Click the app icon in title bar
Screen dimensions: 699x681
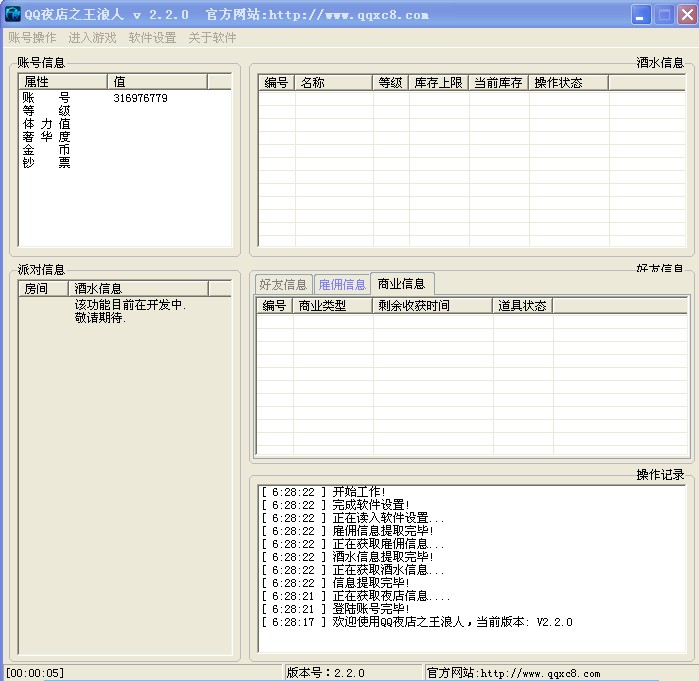(12, 14)
